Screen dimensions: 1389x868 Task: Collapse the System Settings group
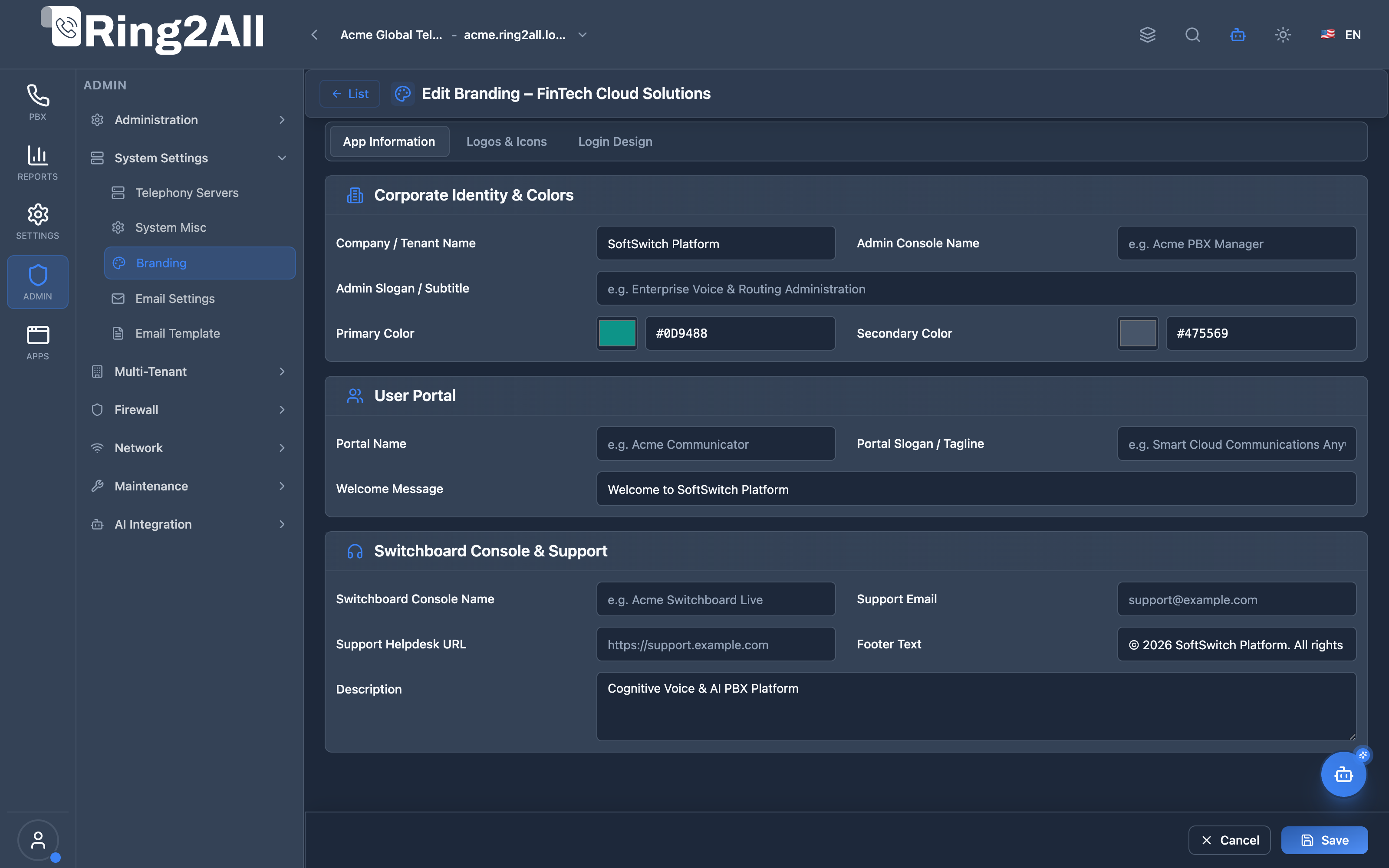[189, 158]
